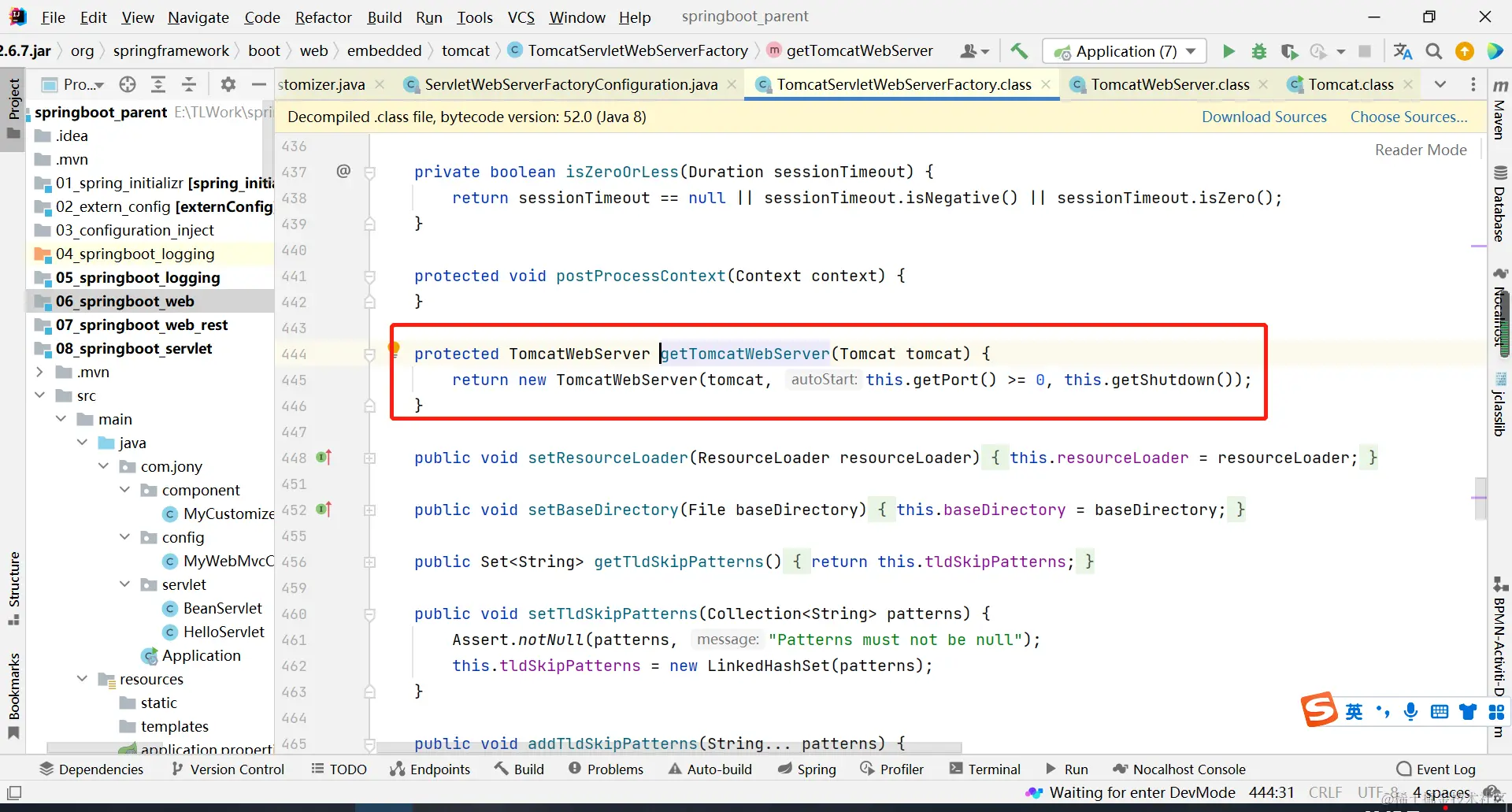Click the override gutter icon at line 448
Image resolution: width=1512 pixels, height=812 pixels.
324,457
